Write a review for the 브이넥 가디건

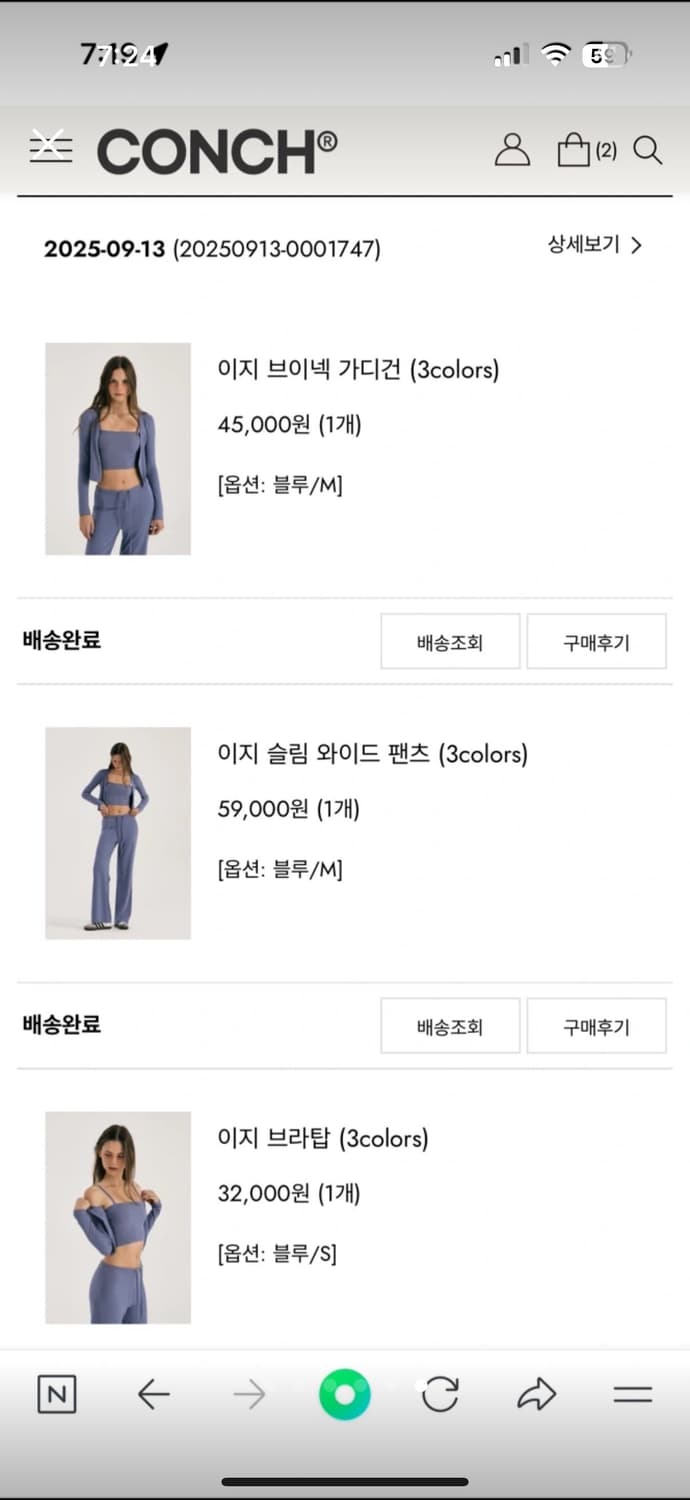(596, 641)
